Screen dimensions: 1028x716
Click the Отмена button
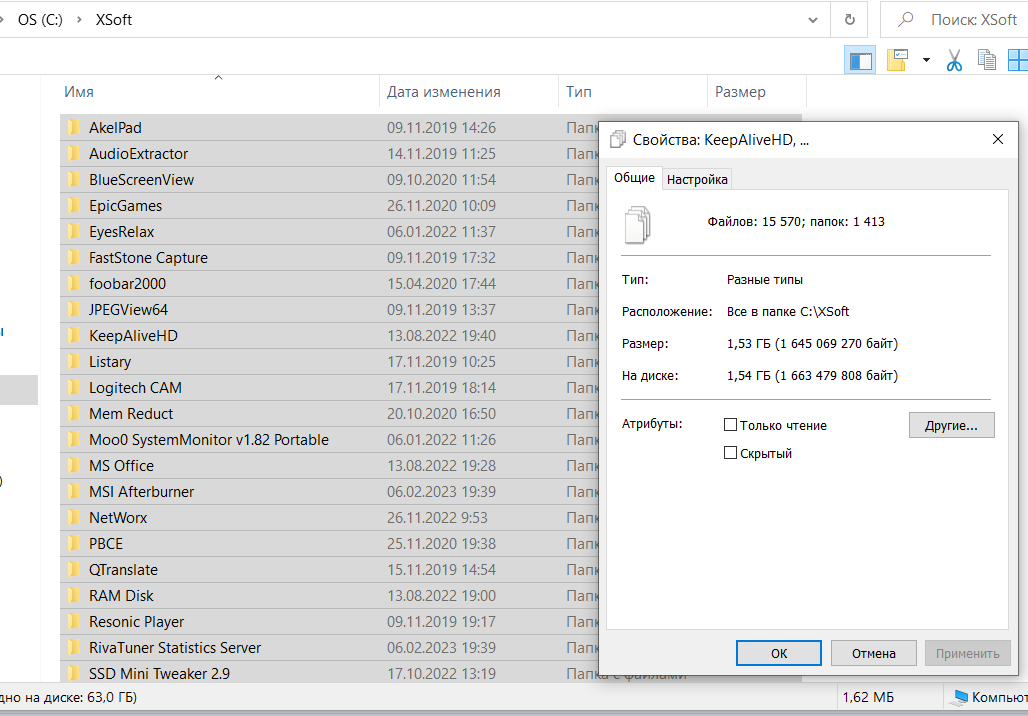873,653
